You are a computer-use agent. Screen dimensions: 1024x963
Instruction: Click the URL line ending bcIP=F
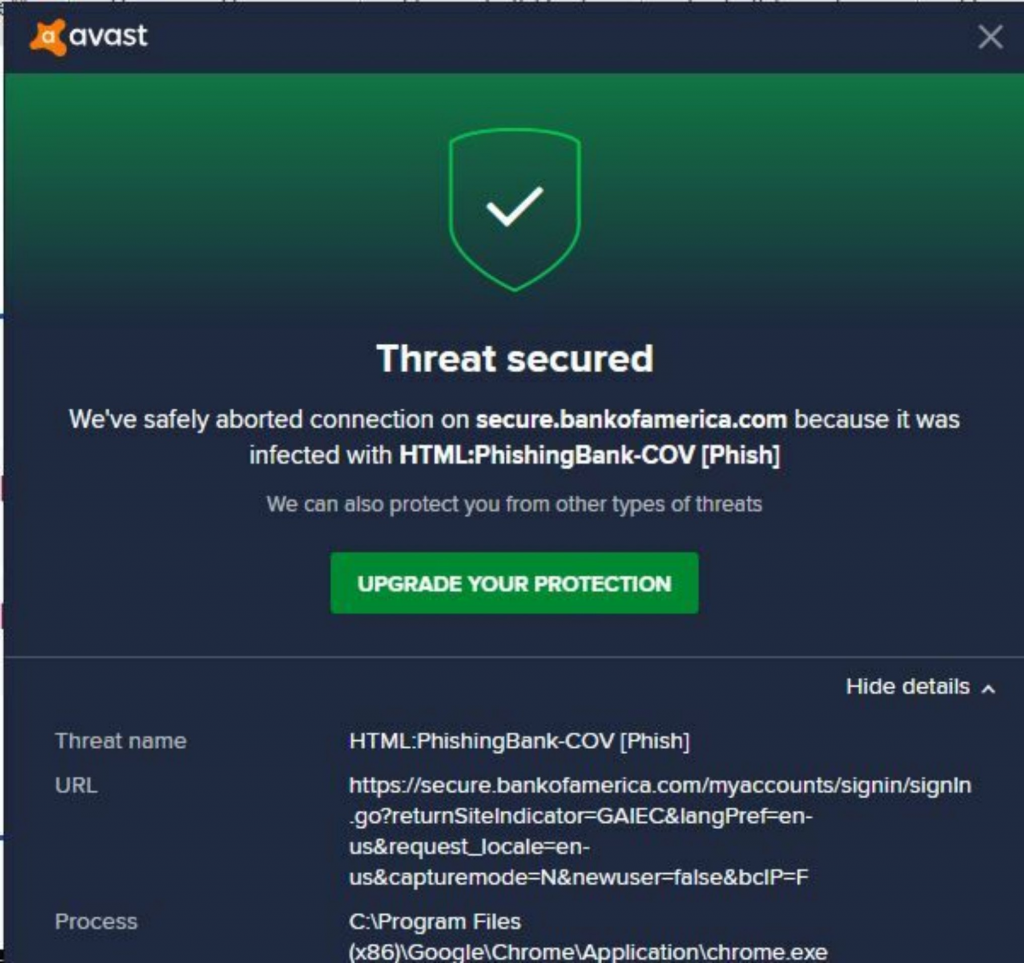pyautogui.click(x=579, y=877)
